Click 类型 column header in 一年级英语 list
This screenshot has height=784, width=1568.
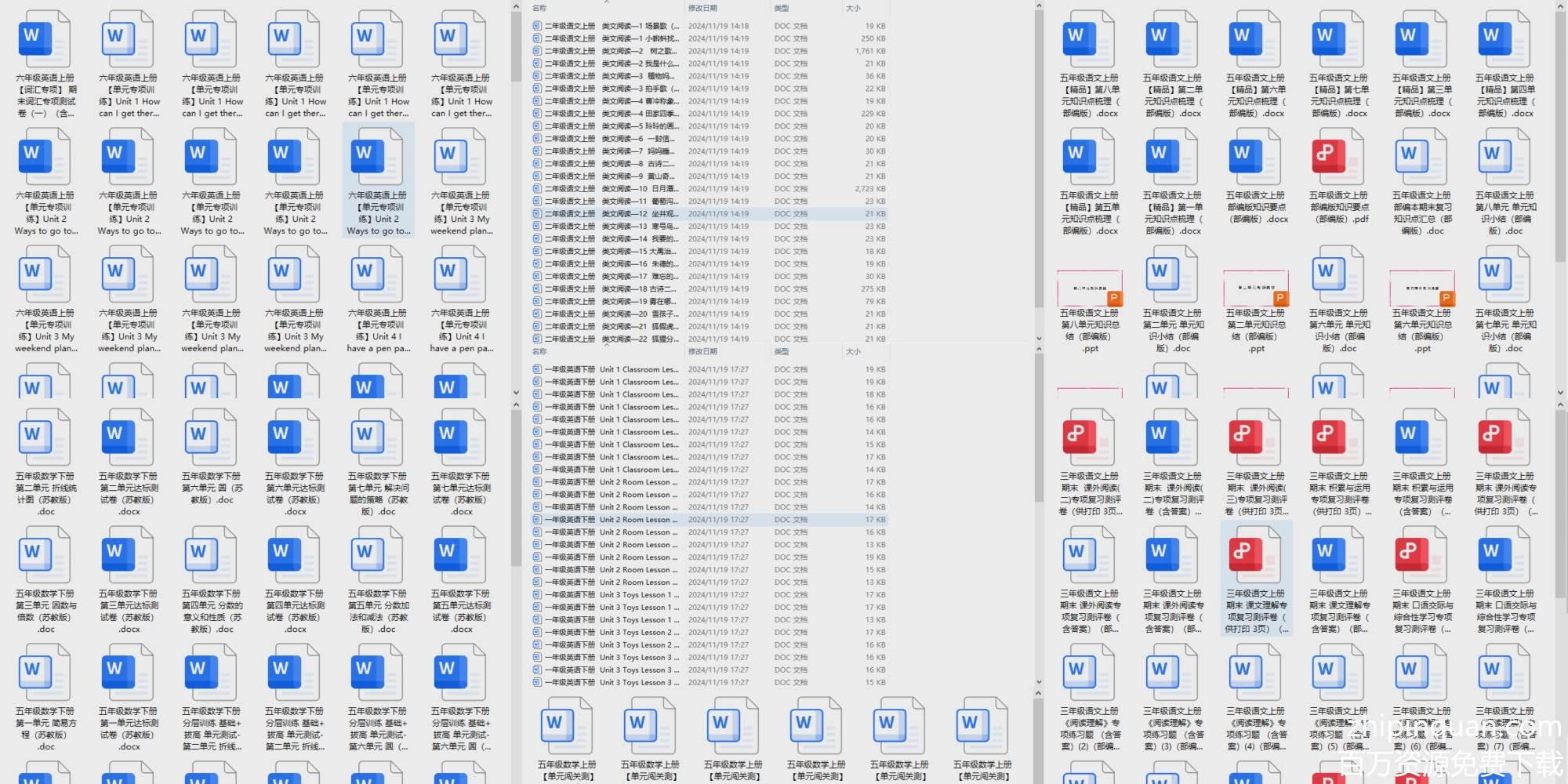click(782, 351)
